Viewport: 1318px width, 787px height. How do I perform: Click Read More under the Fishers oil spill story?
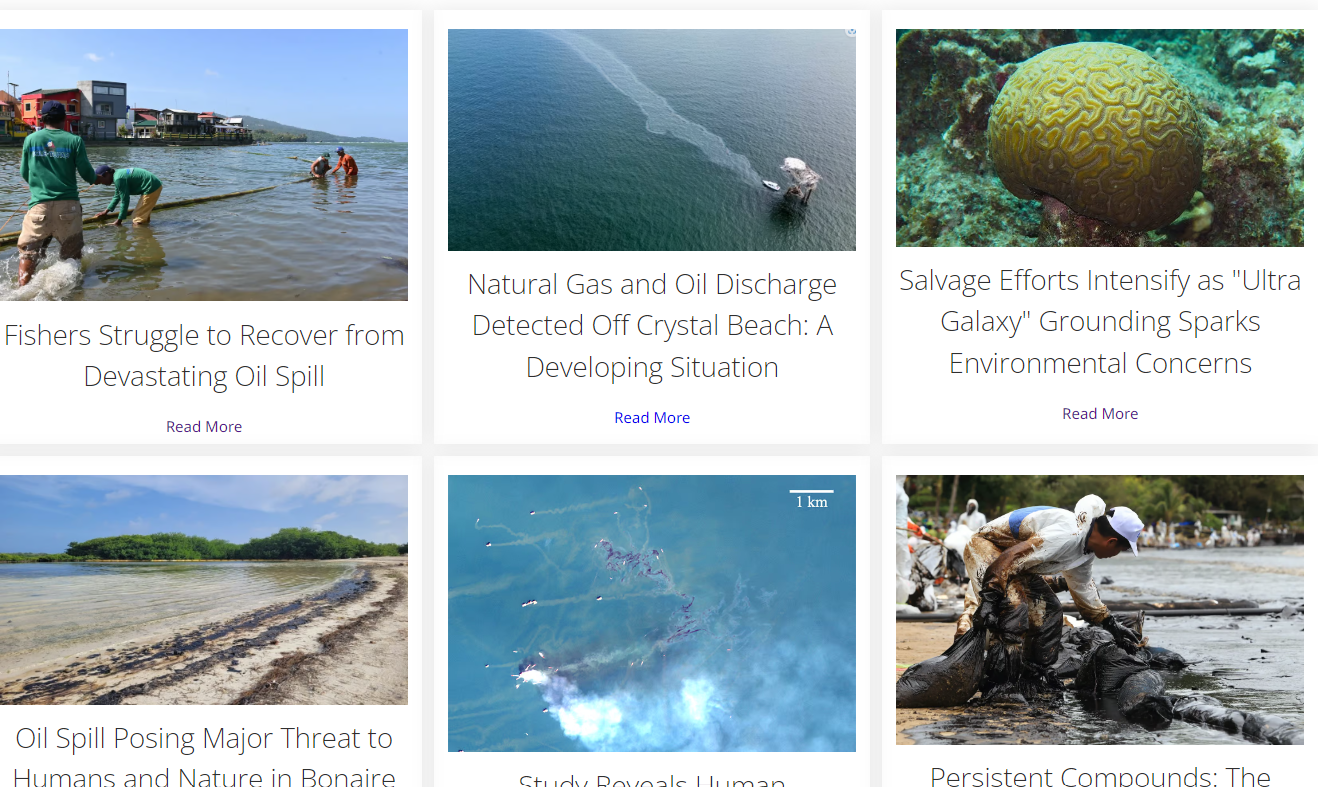[204, 427]
